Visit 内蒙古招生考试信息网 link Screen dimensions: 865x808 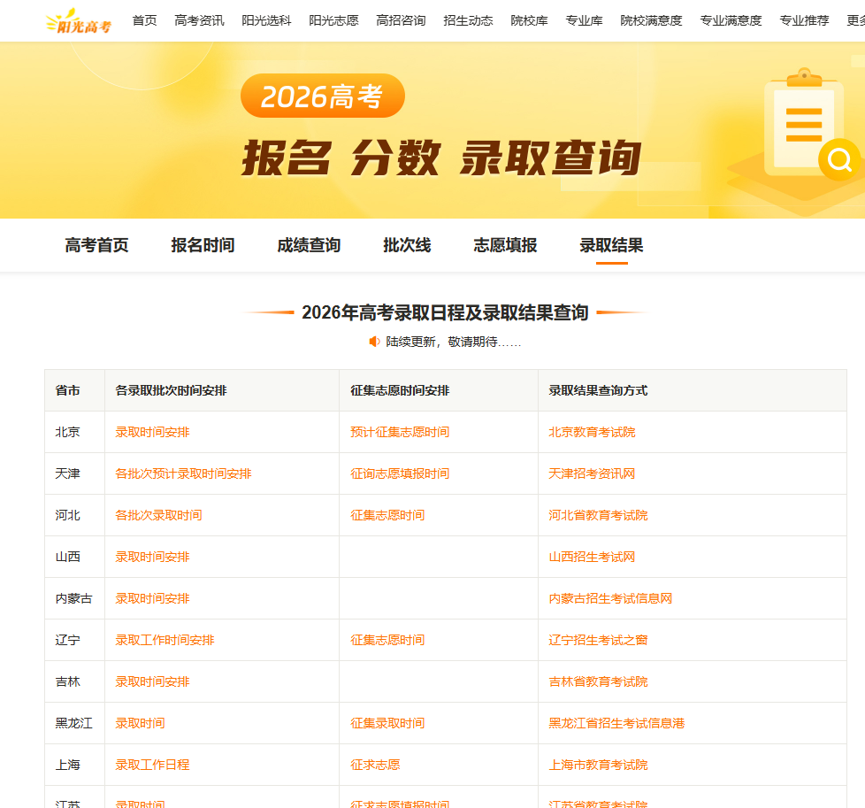(611, 599)
